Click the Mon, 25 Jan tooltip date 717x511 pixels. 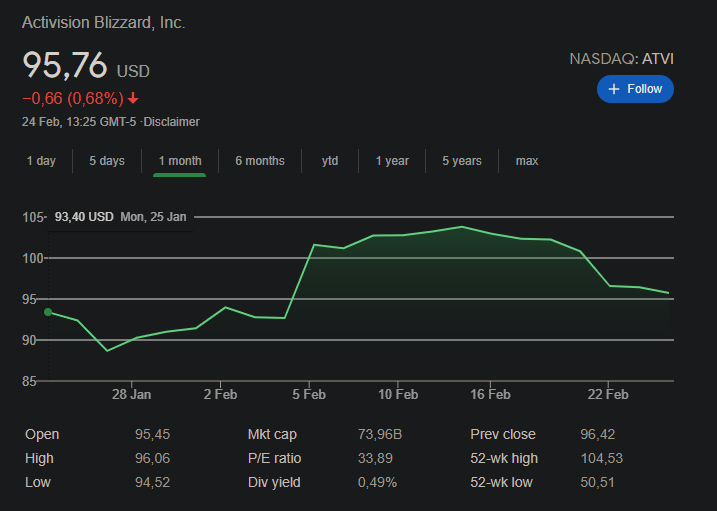(x=153, y=217)
